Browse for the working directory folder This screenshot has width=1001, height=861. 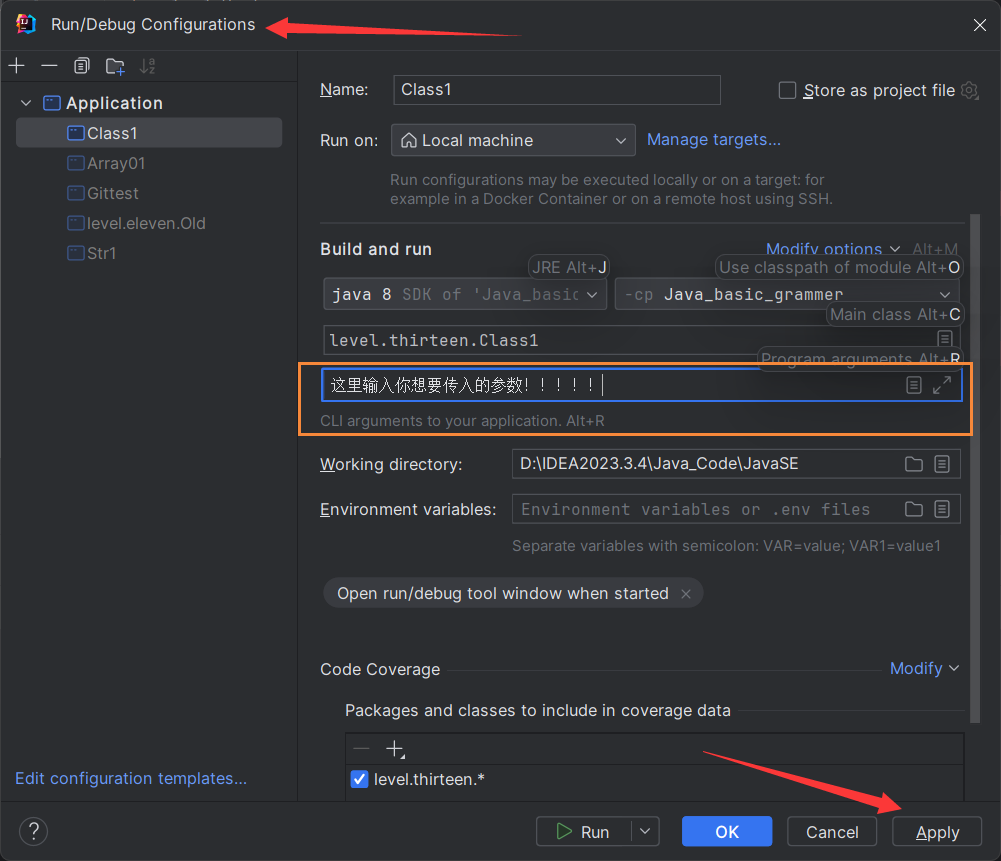click(914, 464)
